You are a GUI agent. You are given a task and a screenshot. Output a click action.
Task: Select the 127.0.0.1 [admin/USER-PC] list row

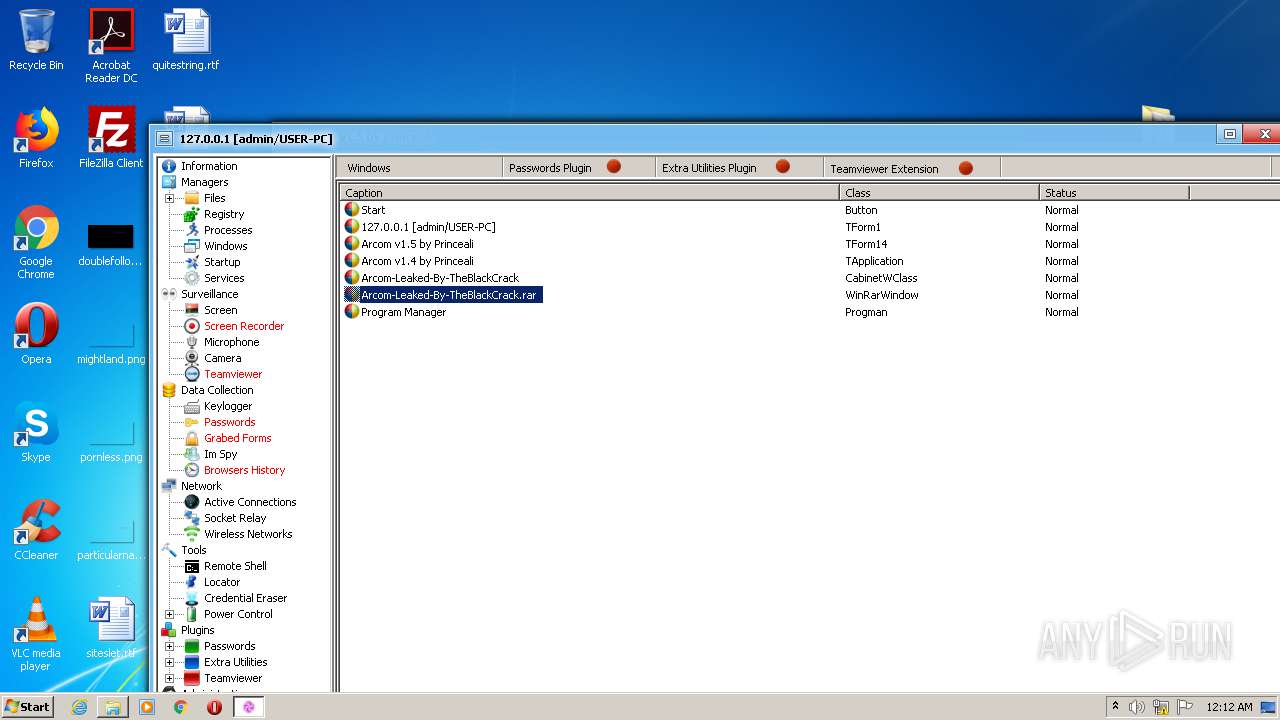coord(808,227)
